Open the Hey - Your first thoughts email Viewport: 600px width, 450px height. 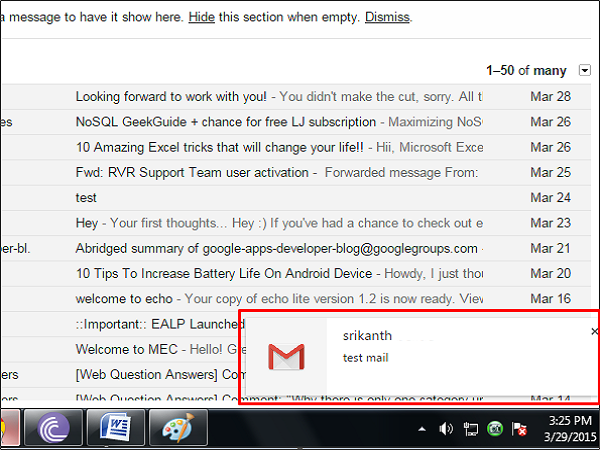click(296, 223)
